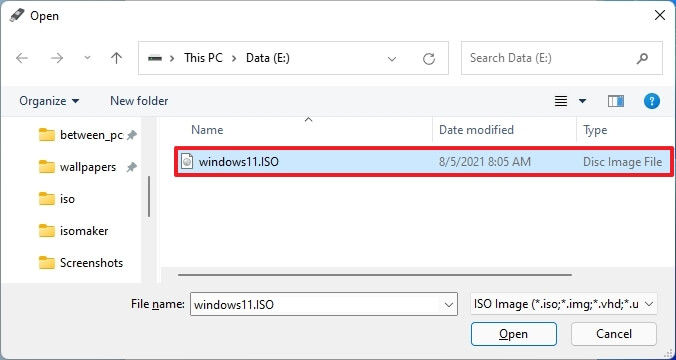Click the Open button
The image size is (676, 360).
[x=513, y=334]
